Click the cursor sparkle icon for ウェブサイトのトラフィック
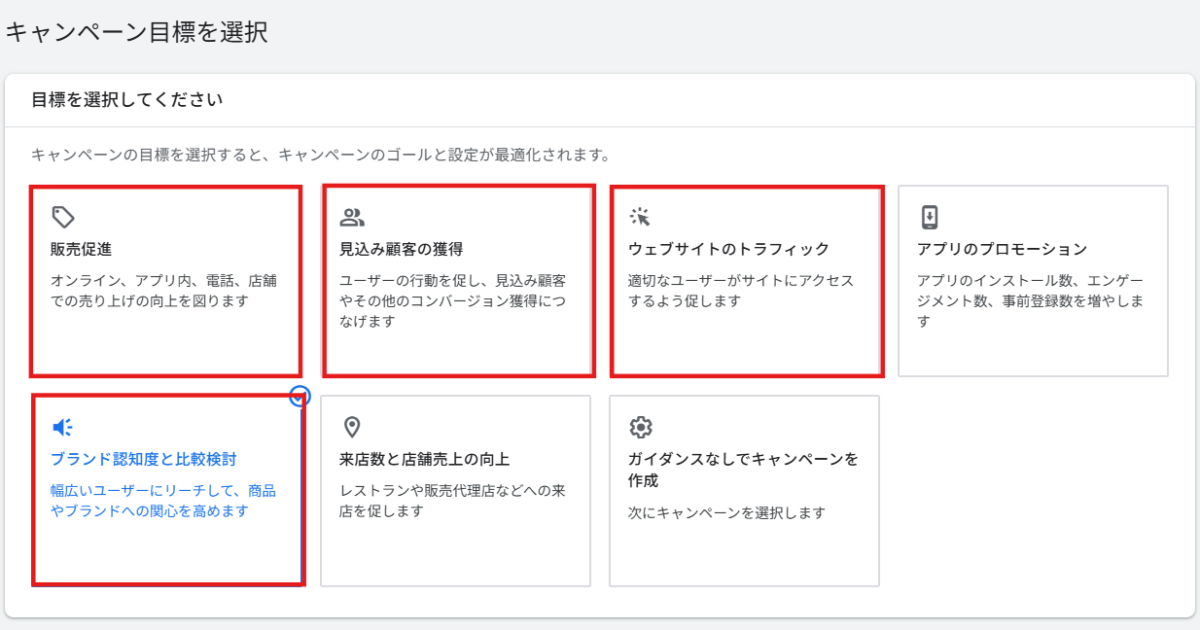 point(640,217)
